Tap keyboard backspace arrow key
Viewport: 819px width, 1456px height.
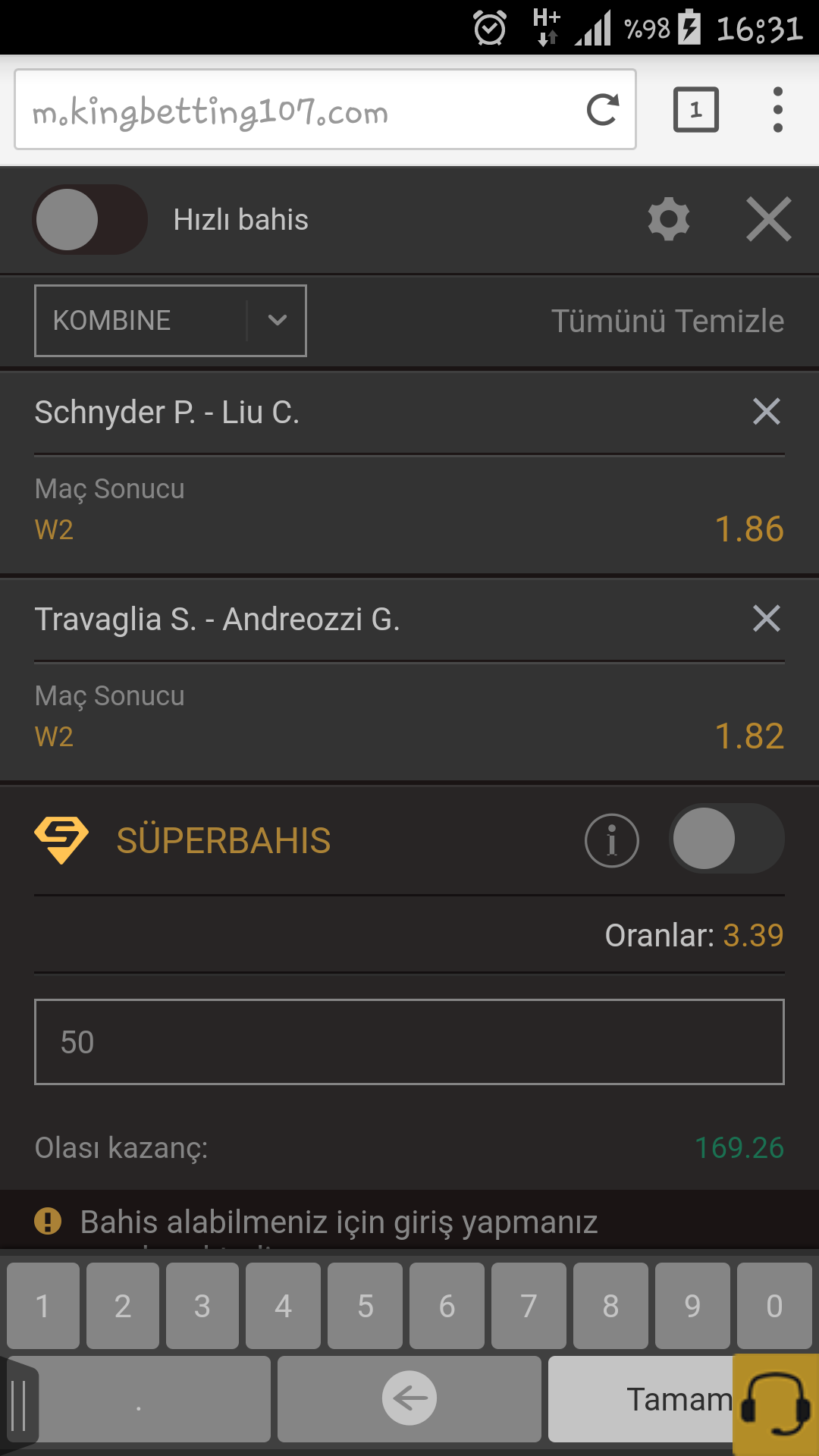pos(409,1398)
